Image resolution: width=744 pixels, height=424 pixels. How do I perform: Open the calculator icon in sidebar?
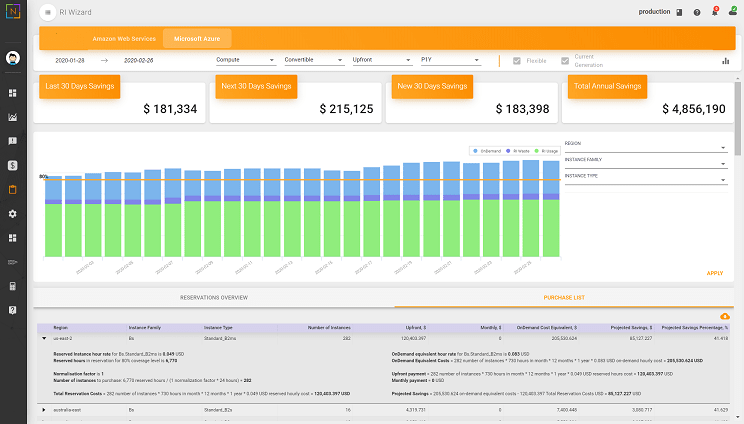(13, 286)
